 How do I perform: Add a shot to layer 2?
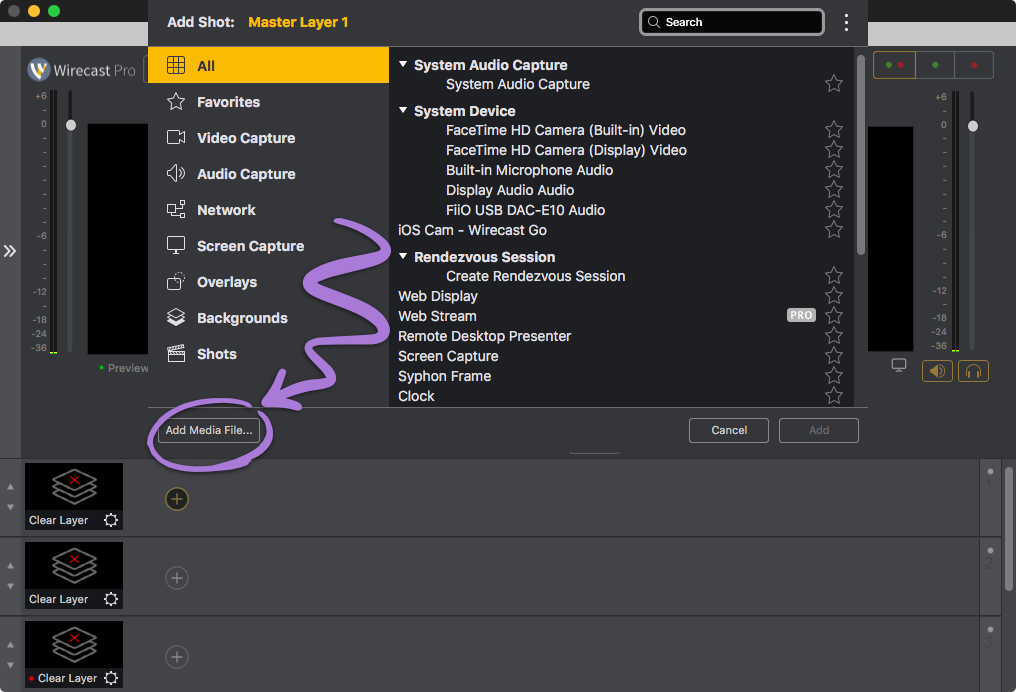[x=177, y=578]
